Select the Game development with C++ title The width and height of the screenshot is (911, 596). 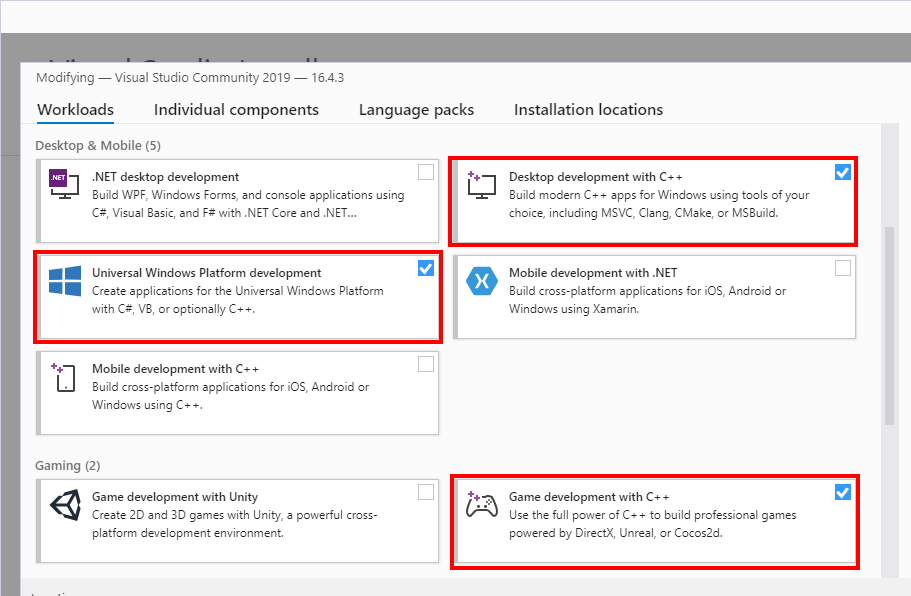pos(589,497)
